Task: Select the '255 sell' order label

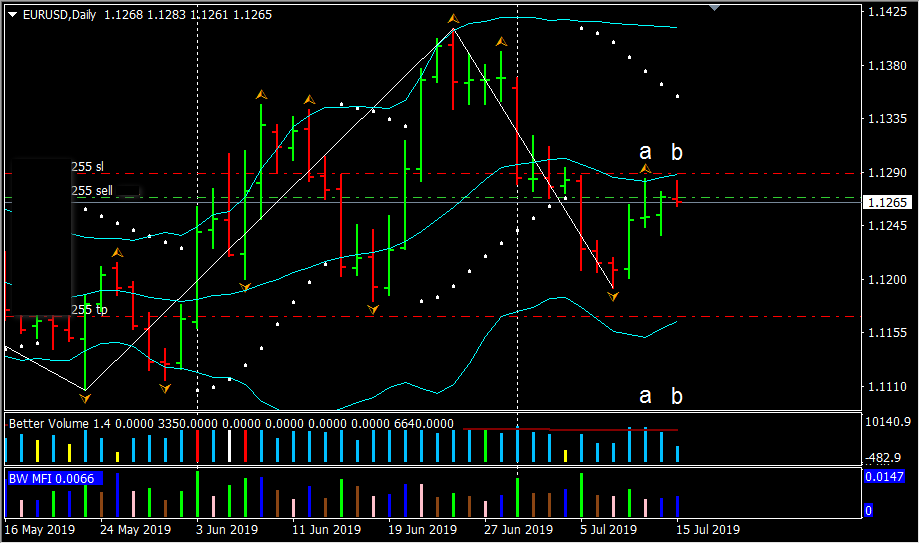Action: click(x=92, y=191)
